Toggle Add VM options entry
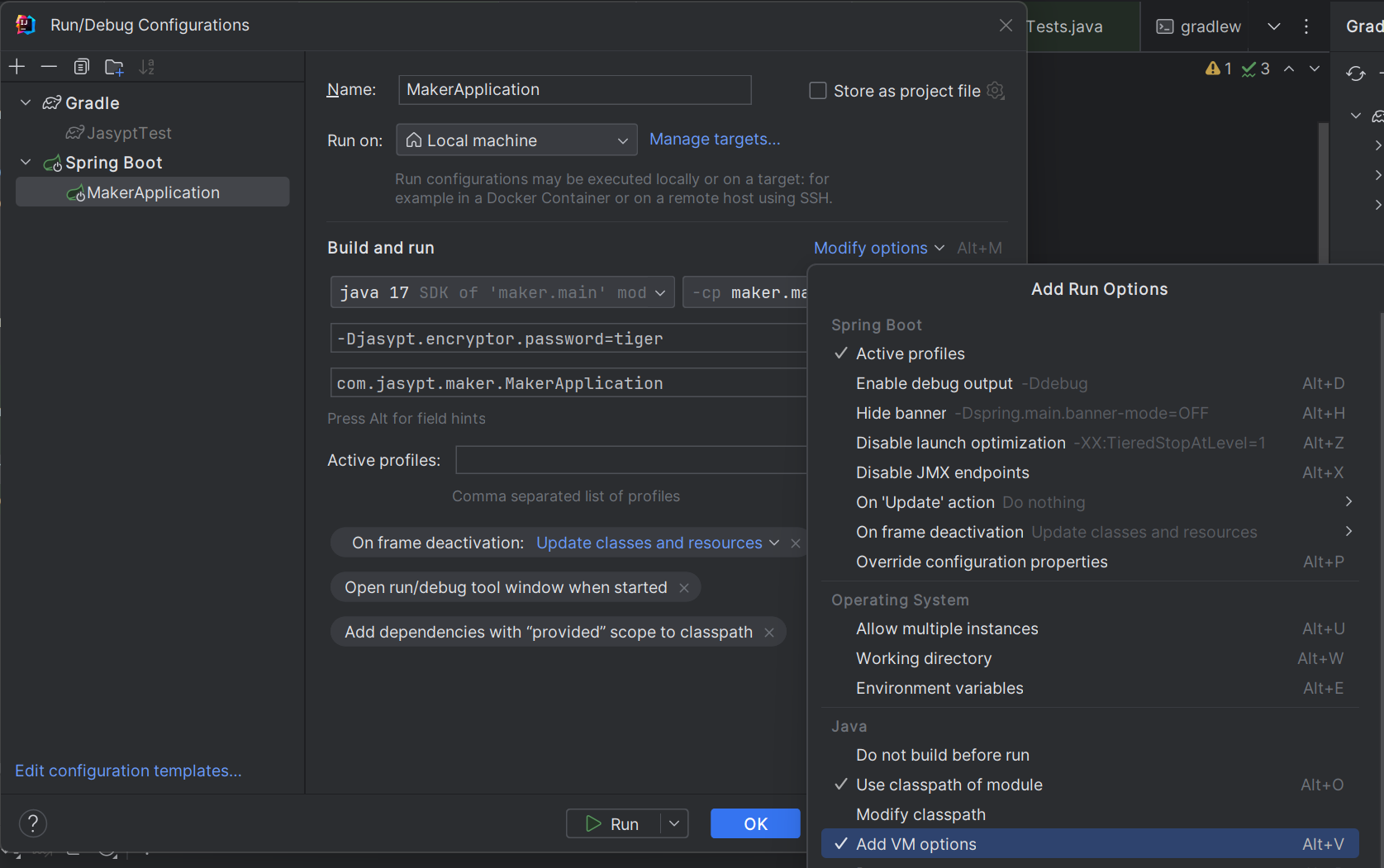This screenshot has height=868, width=1384. [1090, 844]
